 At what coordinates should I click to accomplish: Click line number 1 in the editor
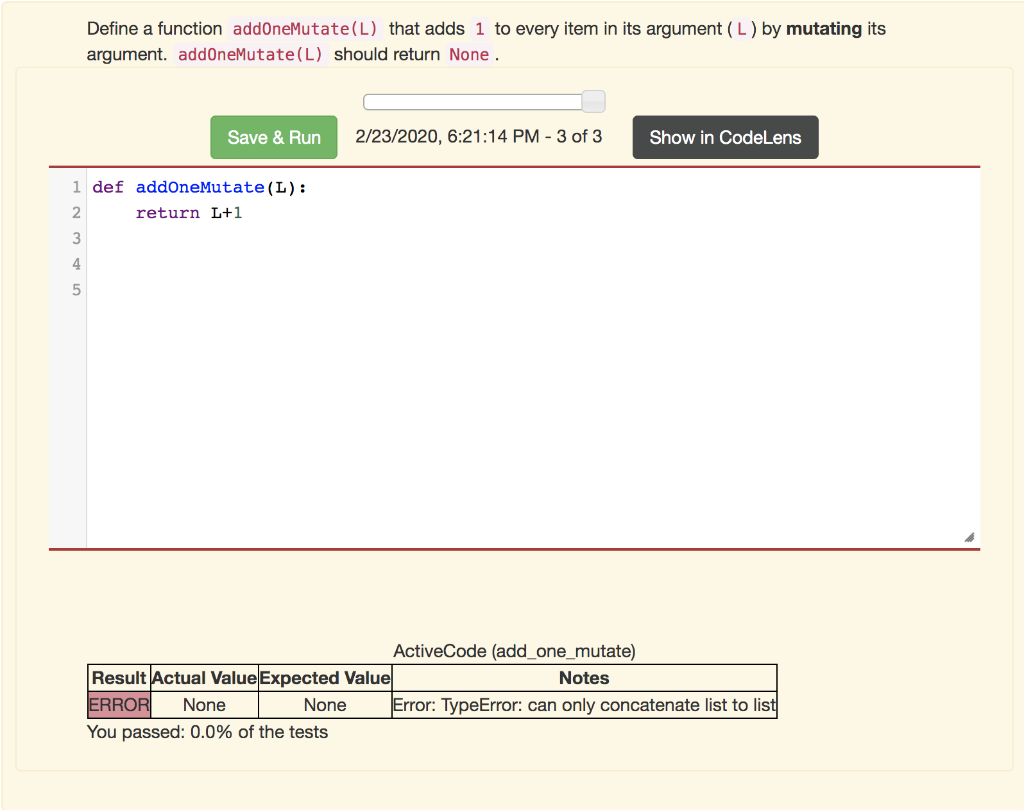pyautogui.click(x=76, y=187)
